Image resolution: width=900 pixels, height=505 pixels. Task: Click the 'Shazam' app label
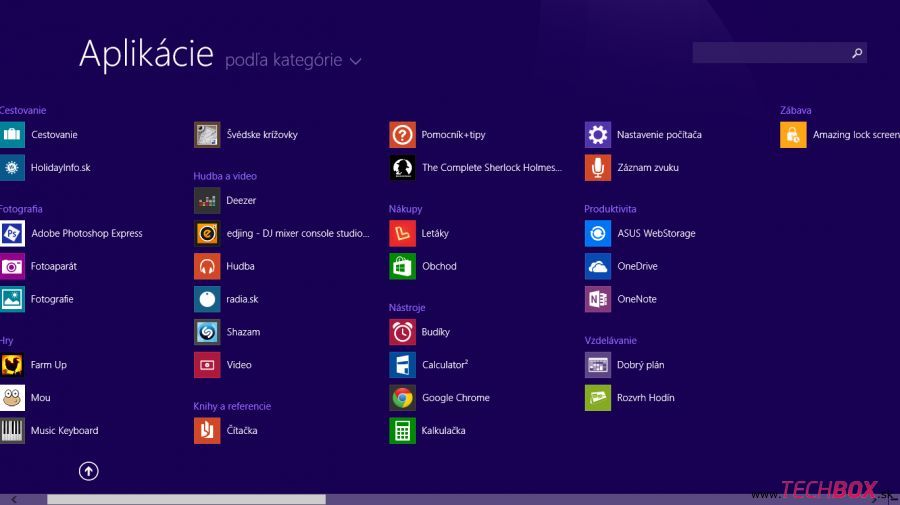(x=243, y=332)
